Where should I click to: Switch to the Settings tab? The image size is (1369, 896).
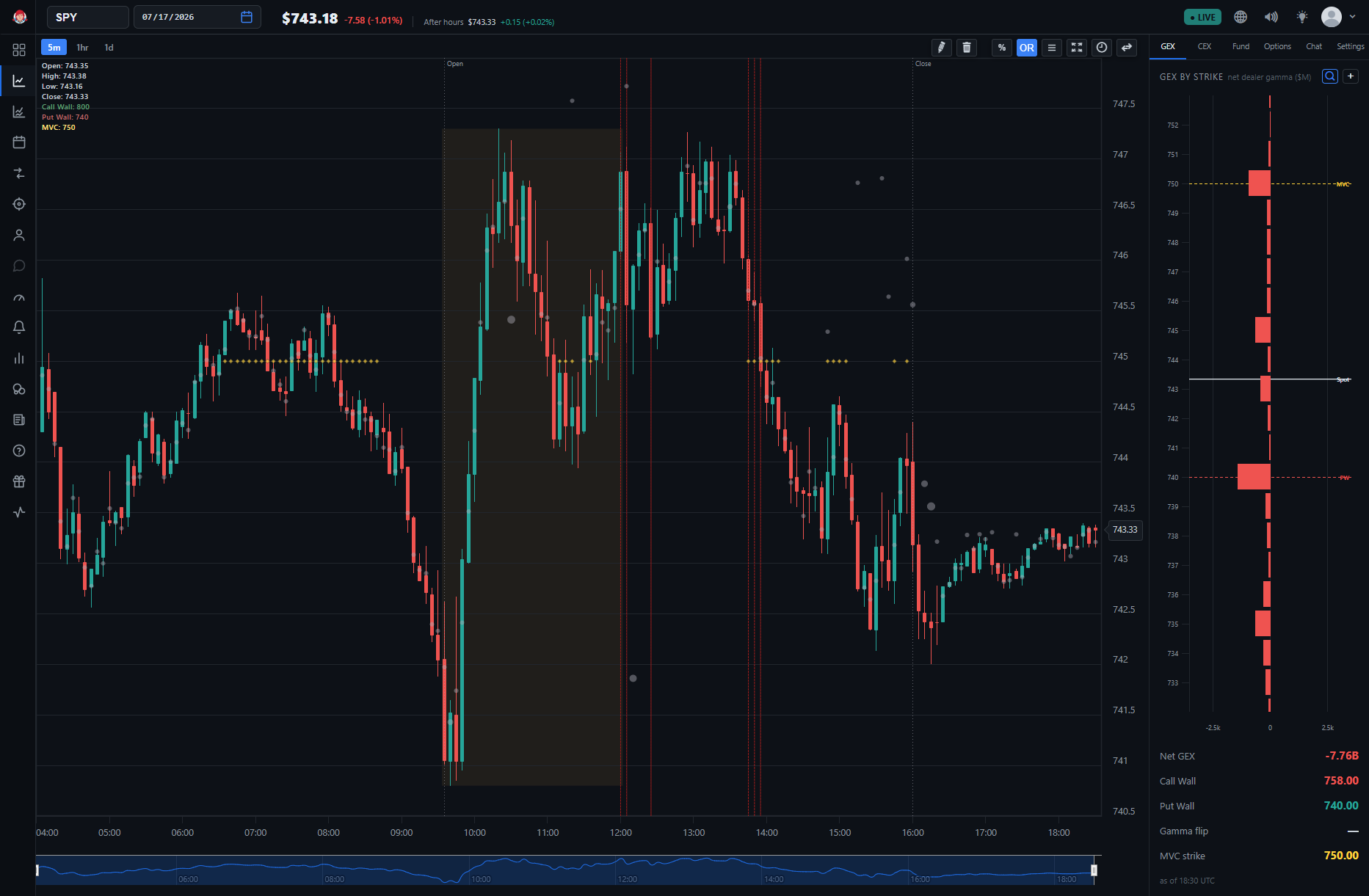click(x=1350, y=46)
